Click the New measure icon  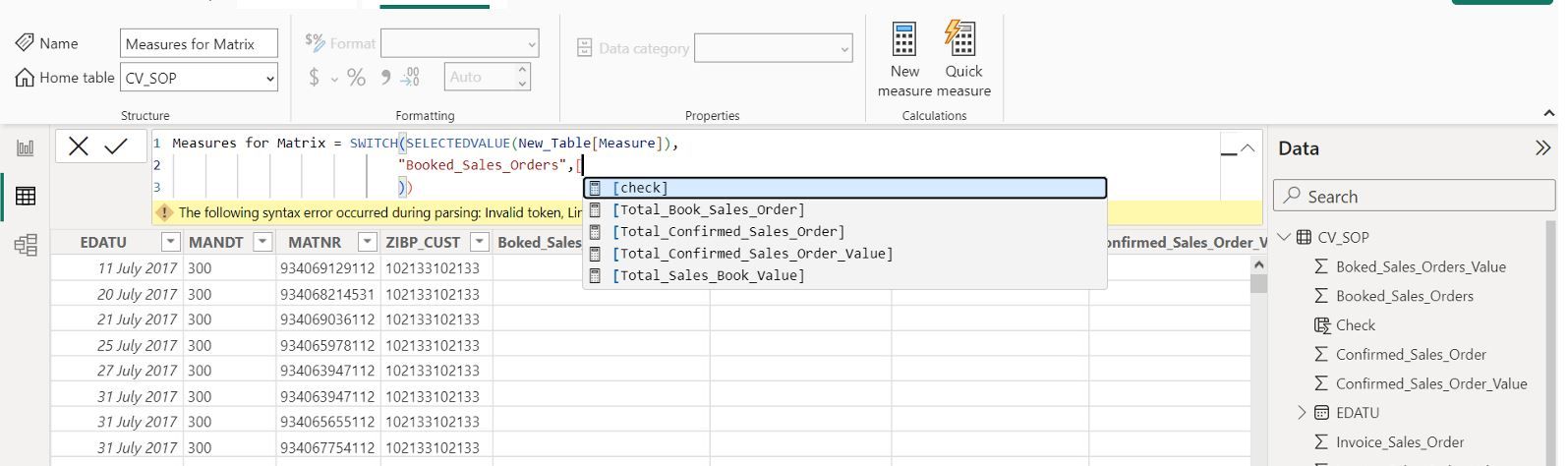point(903,39)
